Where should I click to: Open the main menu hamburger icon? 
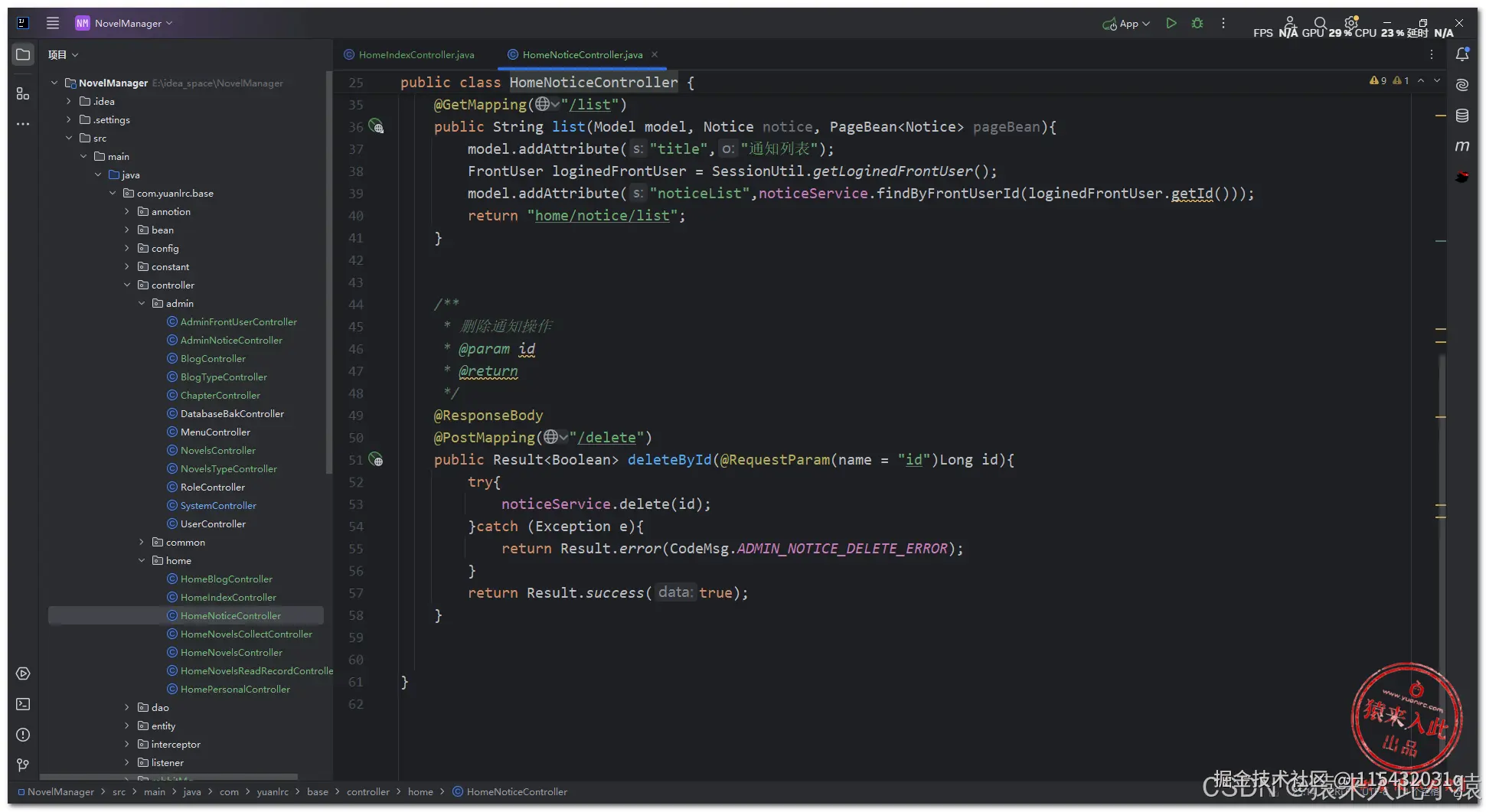[53, 23]
